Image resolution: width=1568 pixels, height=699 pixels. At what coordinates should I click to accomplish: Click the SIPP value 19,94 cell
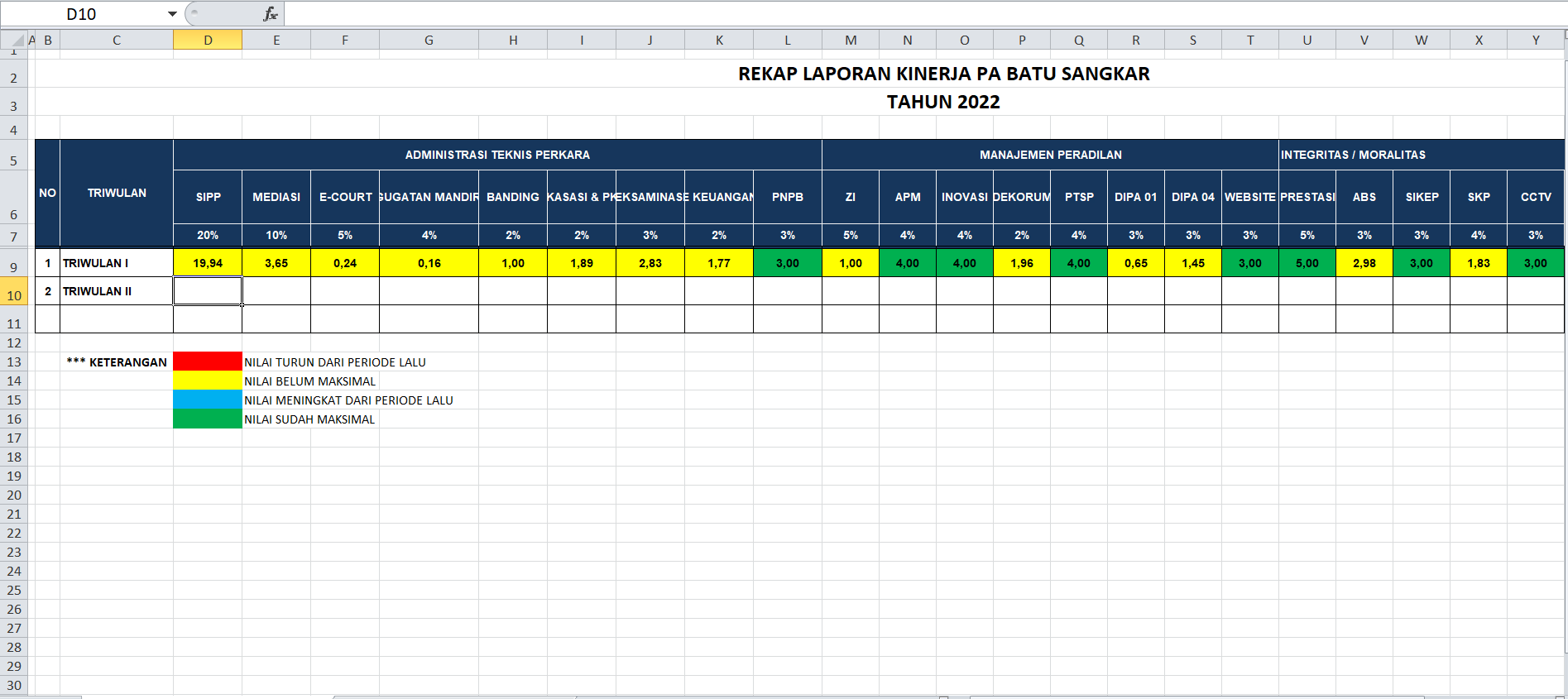(x=208, y=263)
